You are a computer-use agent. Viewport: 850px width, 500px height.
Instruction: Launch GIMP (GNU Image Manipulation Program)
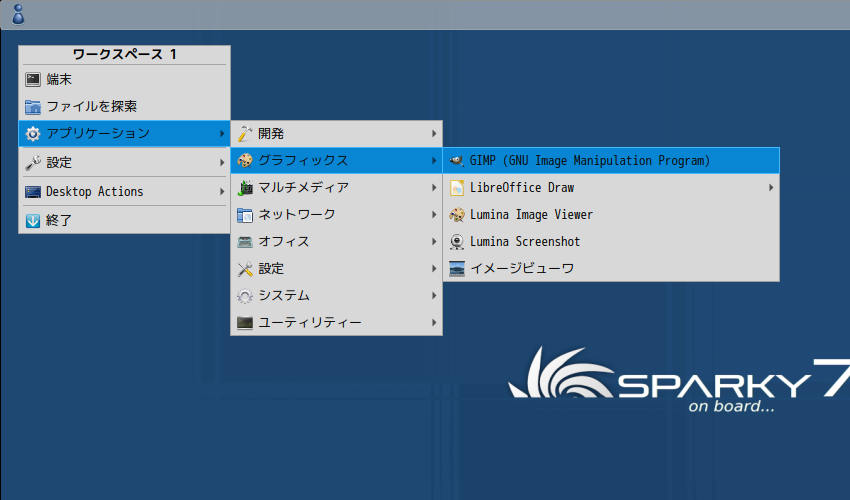click(x=611, y=161)
